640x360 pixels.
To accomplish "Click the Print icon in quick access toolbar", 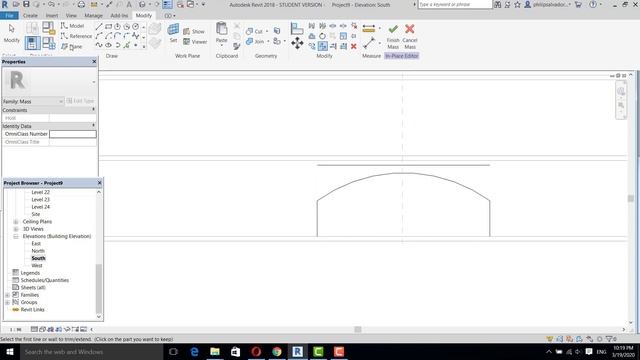I will coord(81,4).
